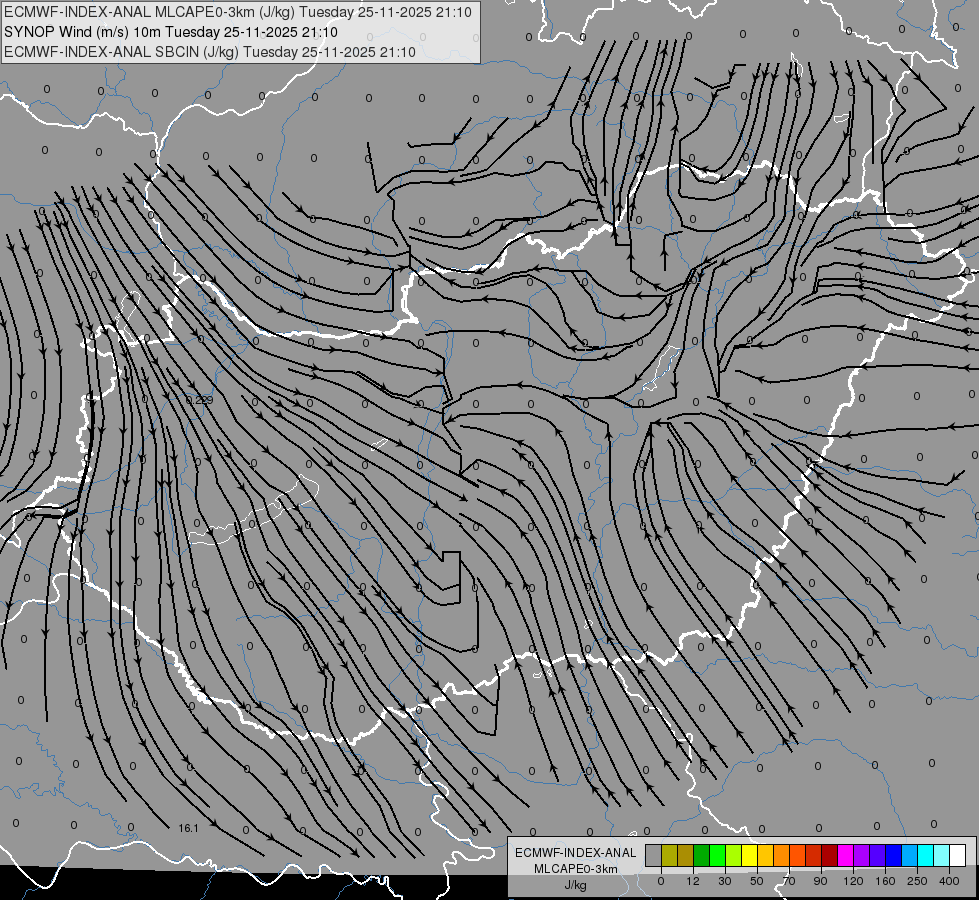
Task: Click the MLCAPE0-3km header line at top
Action: (238, 12)
